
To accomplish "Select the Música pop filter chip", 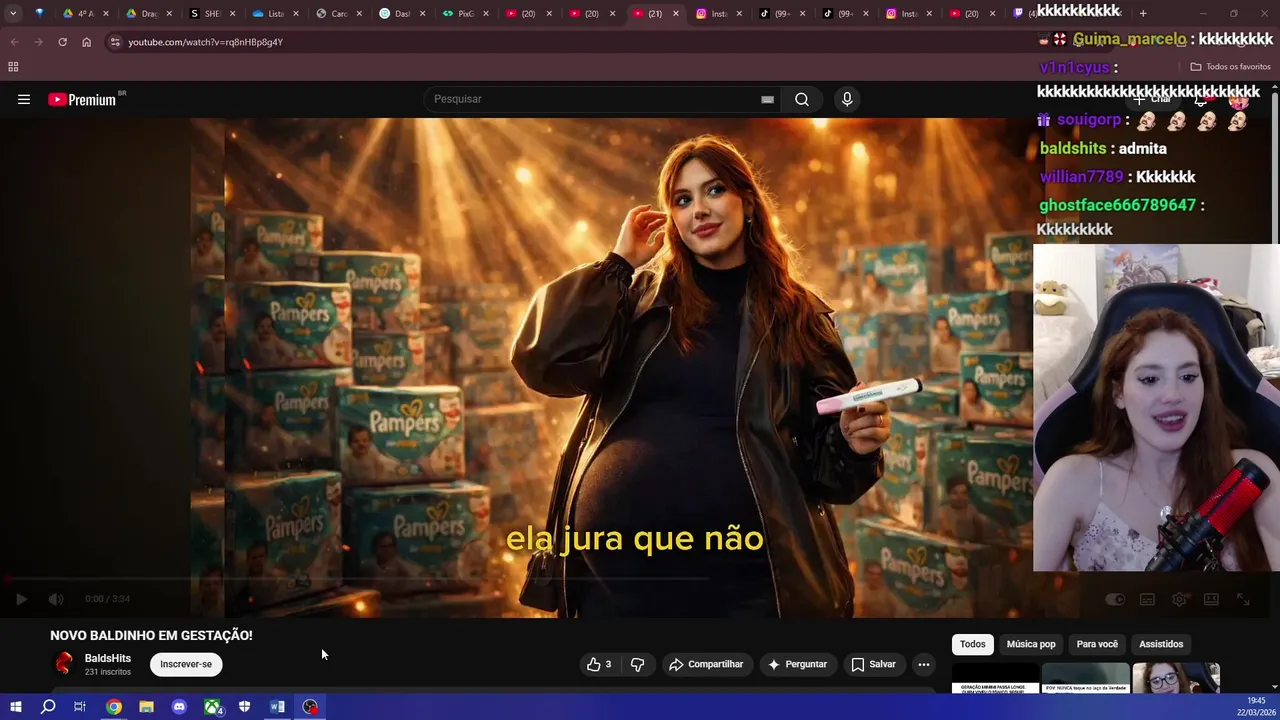I will click(x=1031, y=644).
